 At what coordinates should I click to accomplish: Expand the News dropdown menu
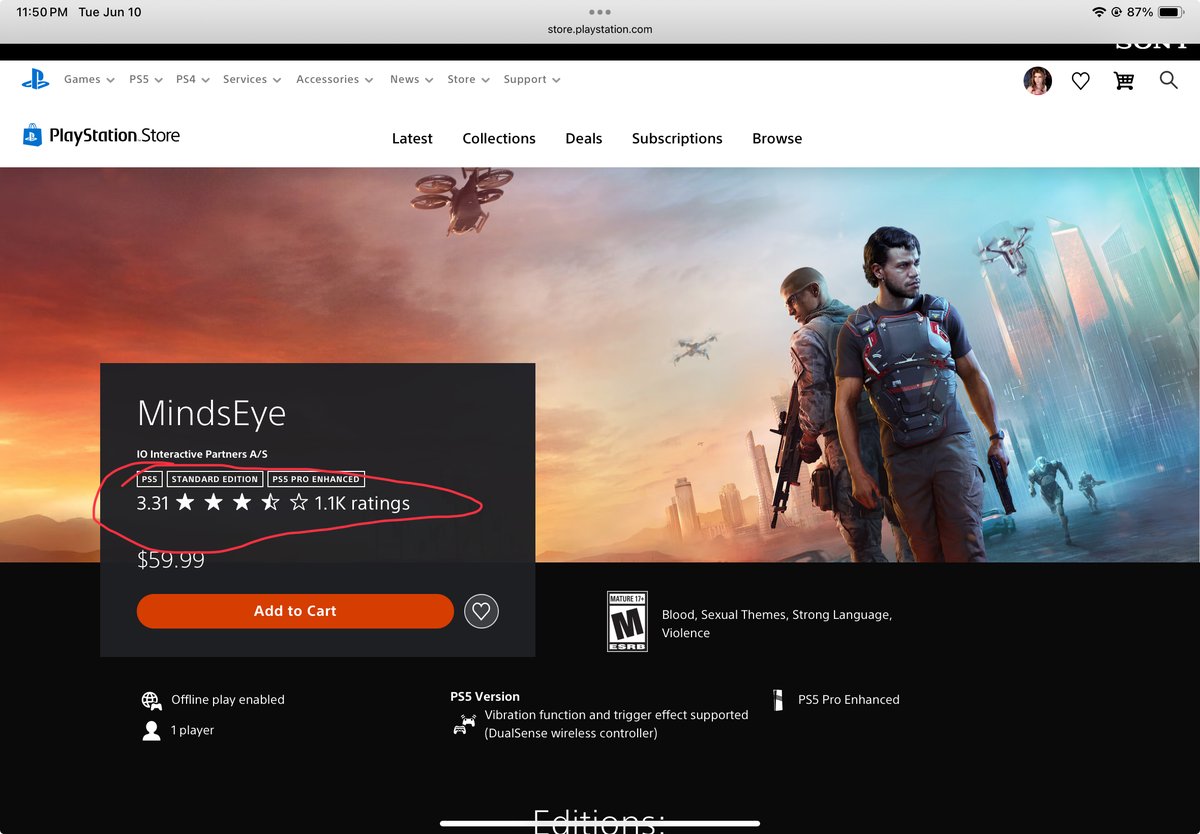pos(411,80)
